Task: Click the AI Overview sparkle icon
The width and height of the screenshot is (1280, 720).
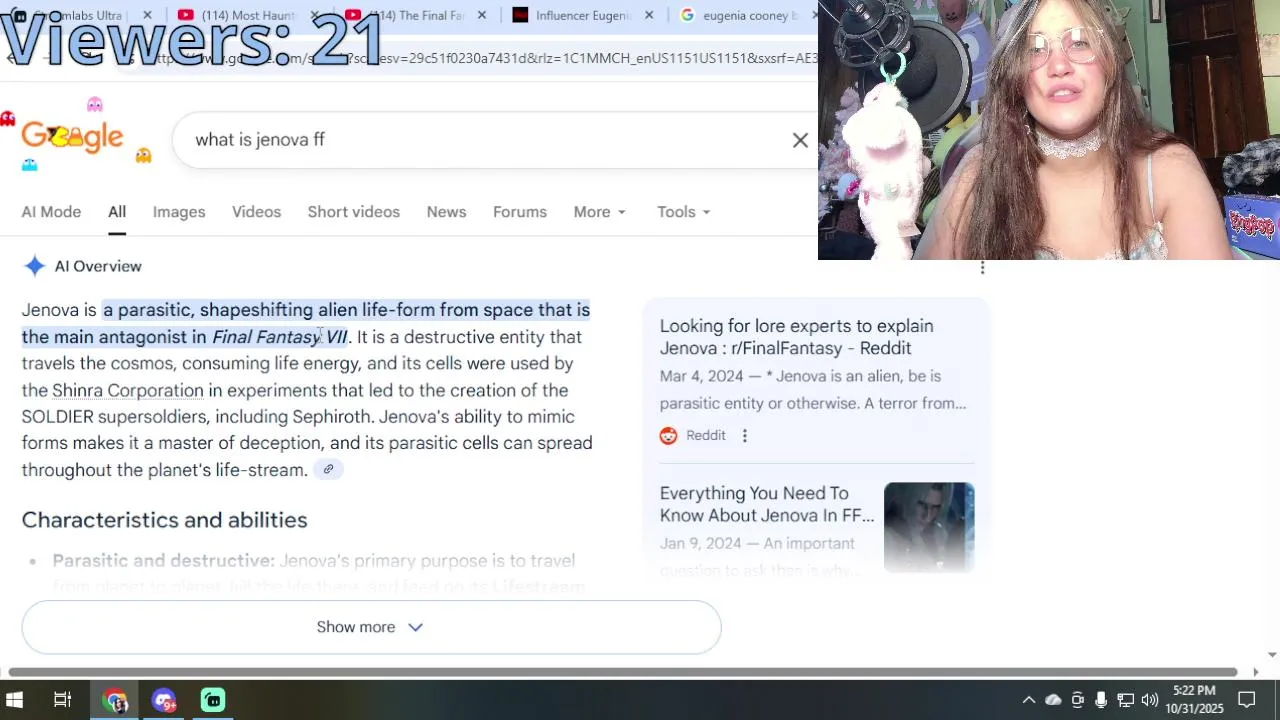Action: [x=35, y=266]
